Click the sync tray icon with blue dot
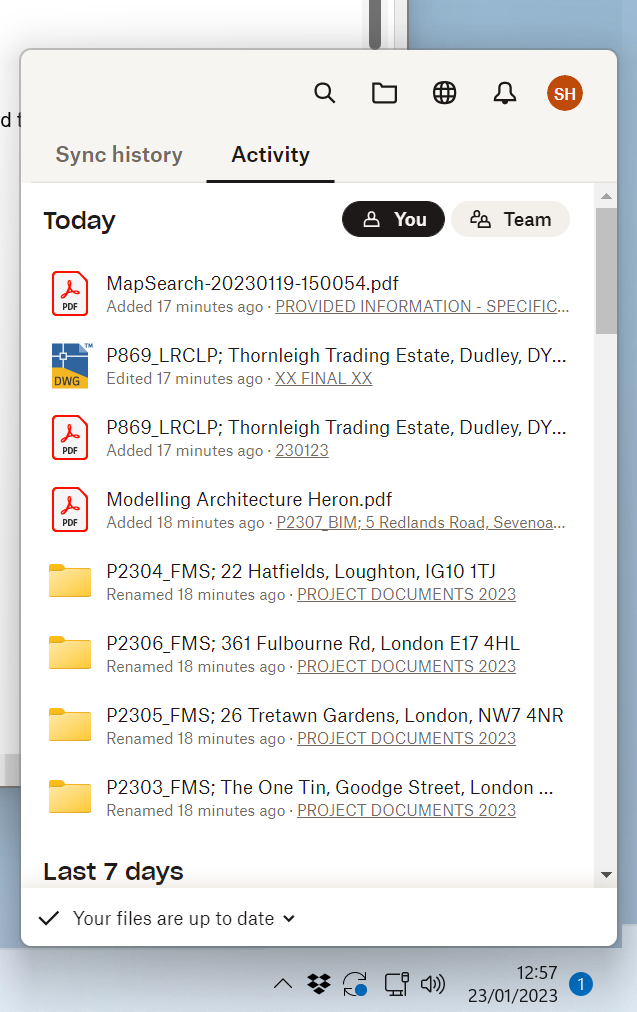The width and height of the screenshot is (637, 1012). (x=355, y=984)
